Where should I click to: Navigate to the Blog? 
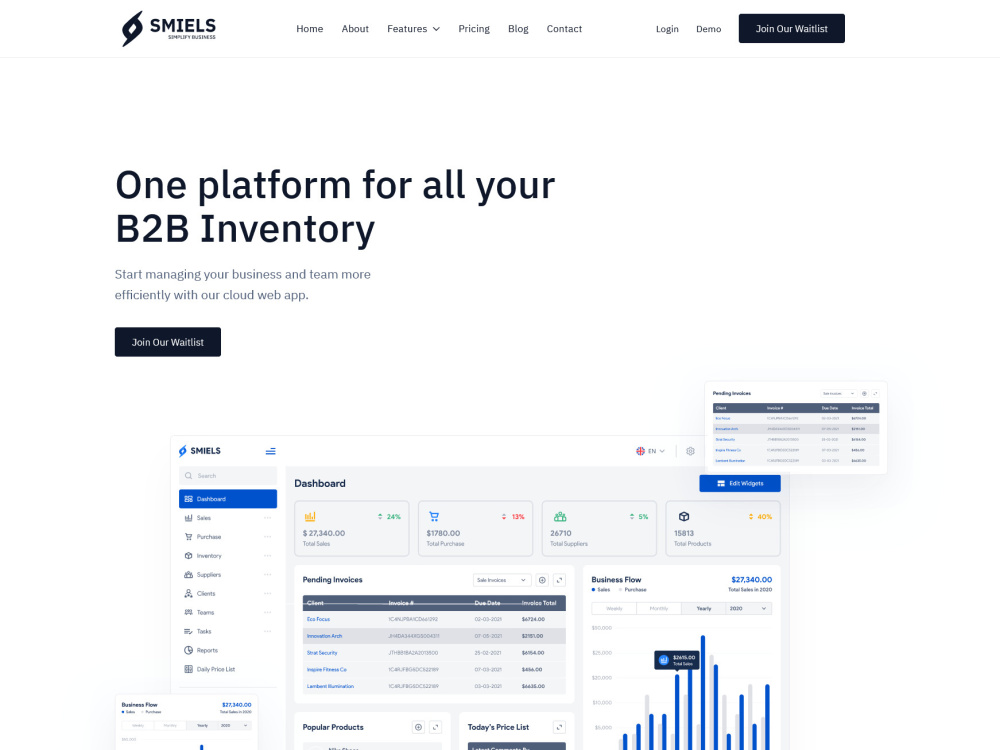[518, 29]
